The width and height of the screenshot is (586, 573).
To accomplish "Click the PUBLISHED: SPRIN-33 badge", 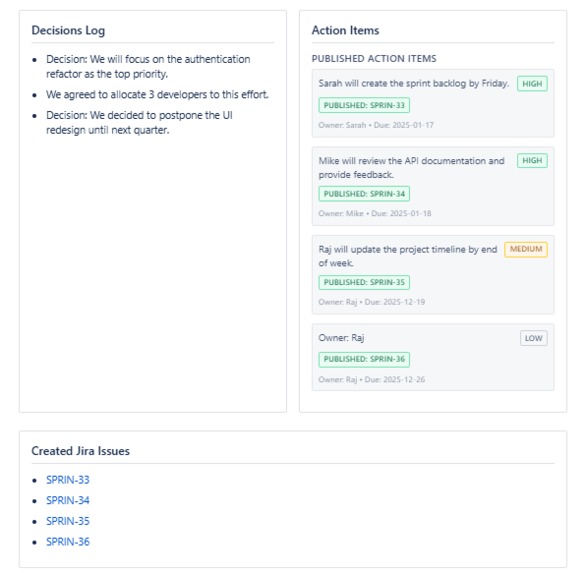I will 364,105.
